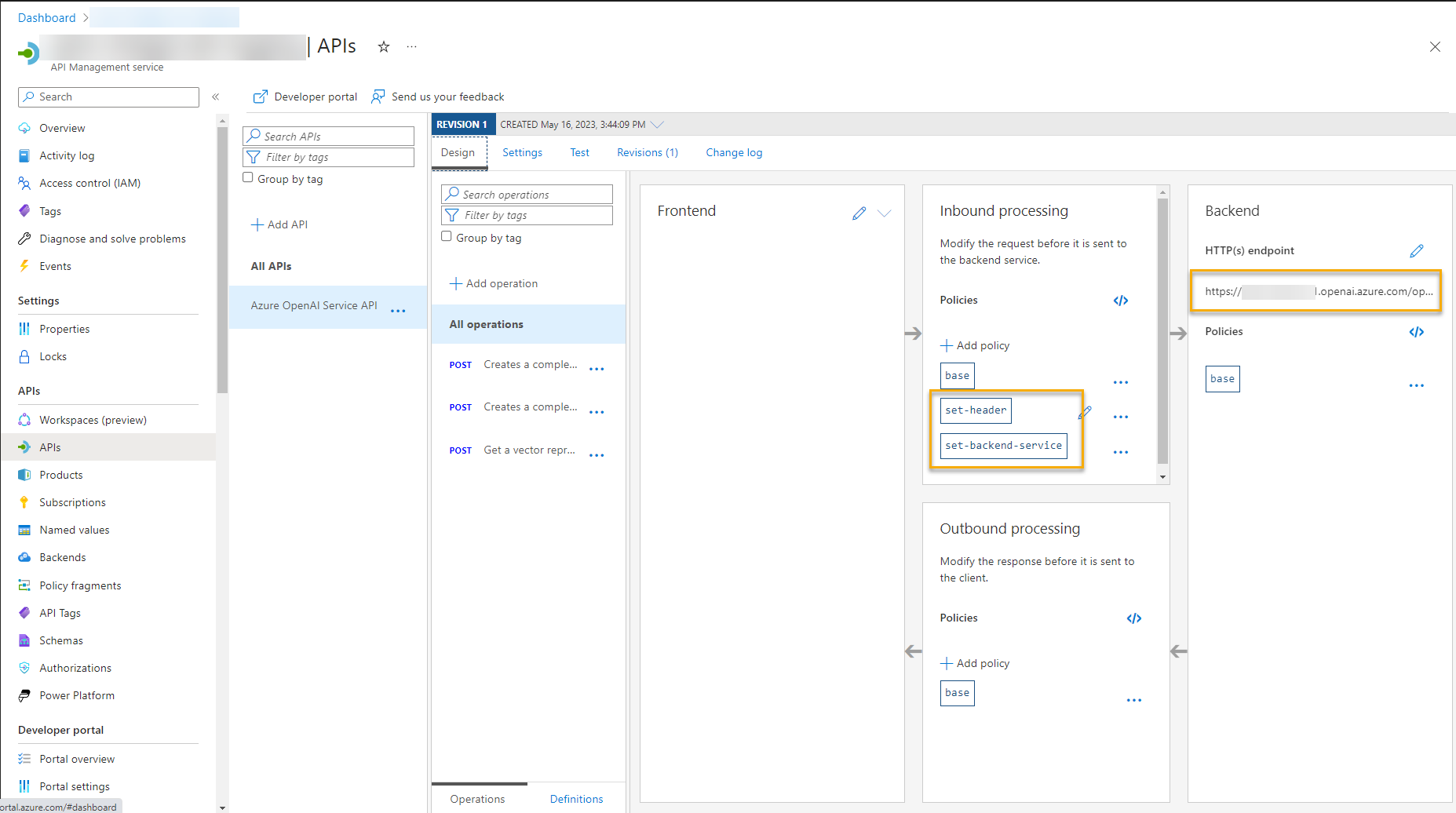Switch to the Test tab

(579, 152)
